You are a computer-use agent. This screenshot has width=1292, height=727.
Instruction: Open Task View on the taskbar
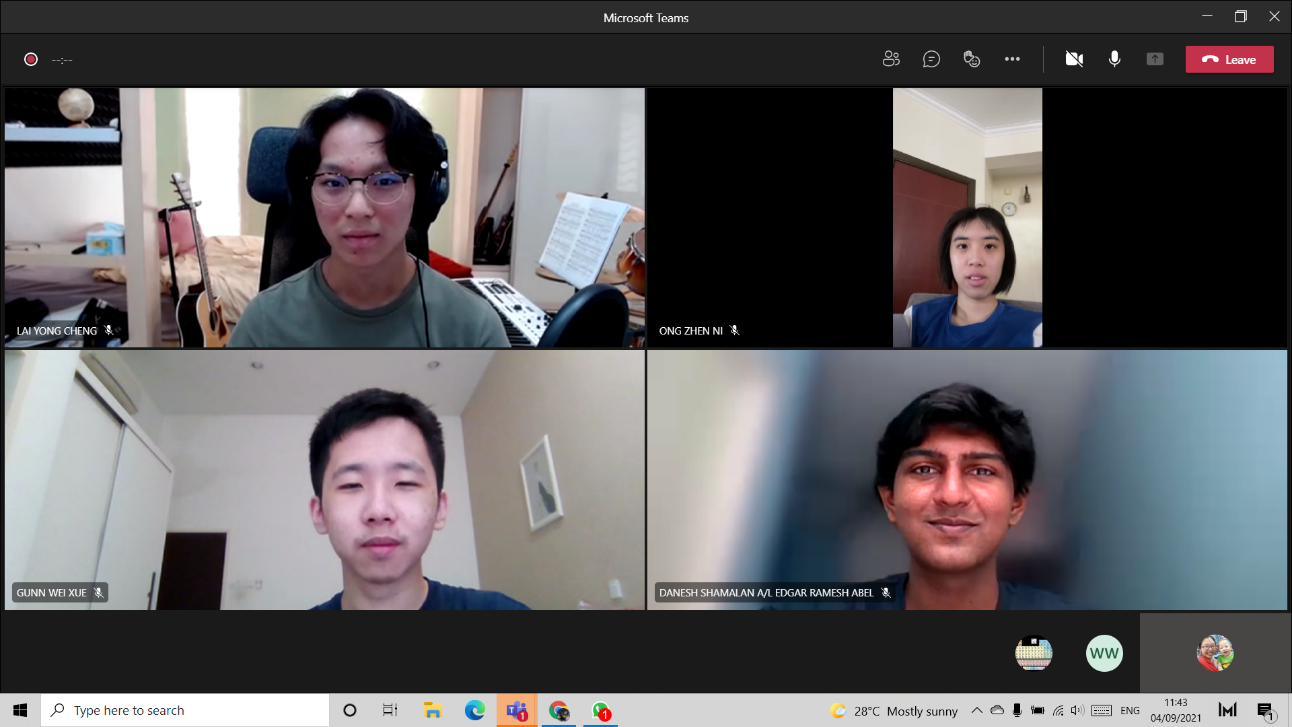tap(390, 710)
